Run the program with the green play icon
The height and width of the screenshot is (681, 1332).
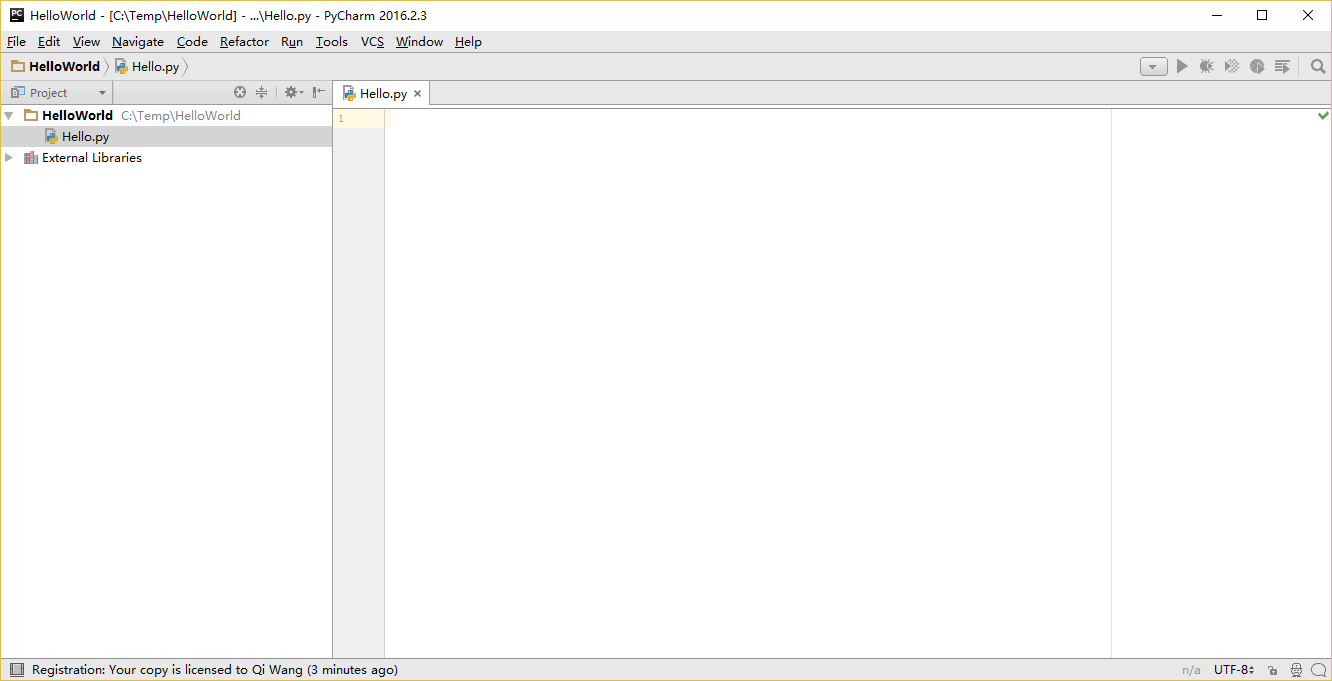[1182, 66]
